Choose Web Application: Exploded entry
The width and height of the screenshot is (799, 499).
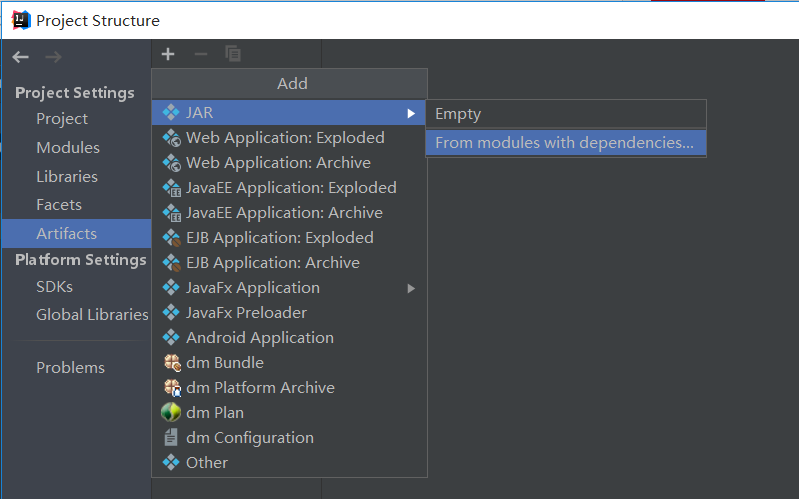288,138
